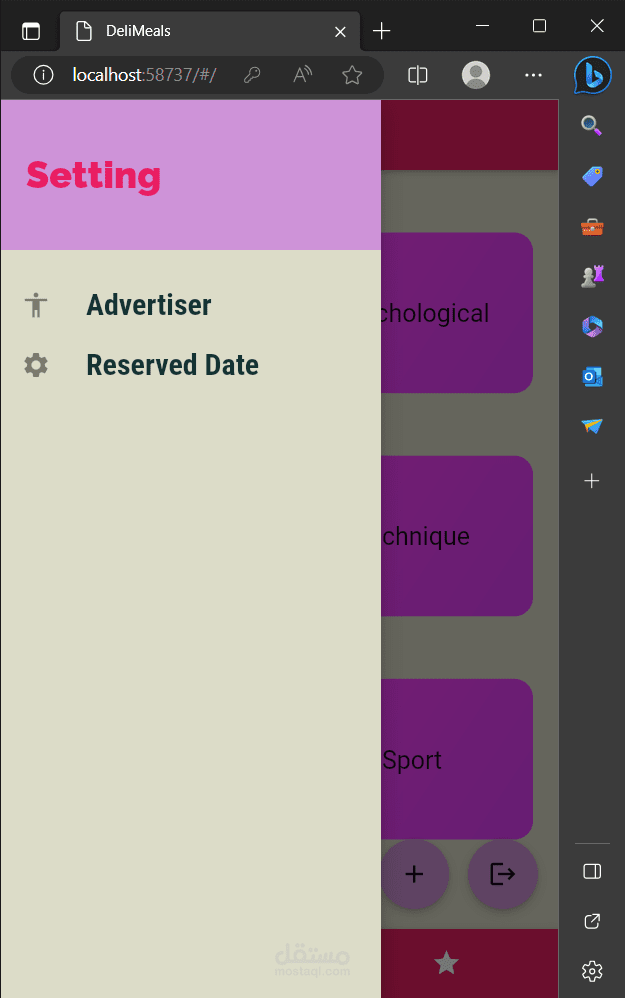Image resolution: width=625 pixels, height=998 pixels.
Task: Open the Sport category card
Action: pos(456,760)
